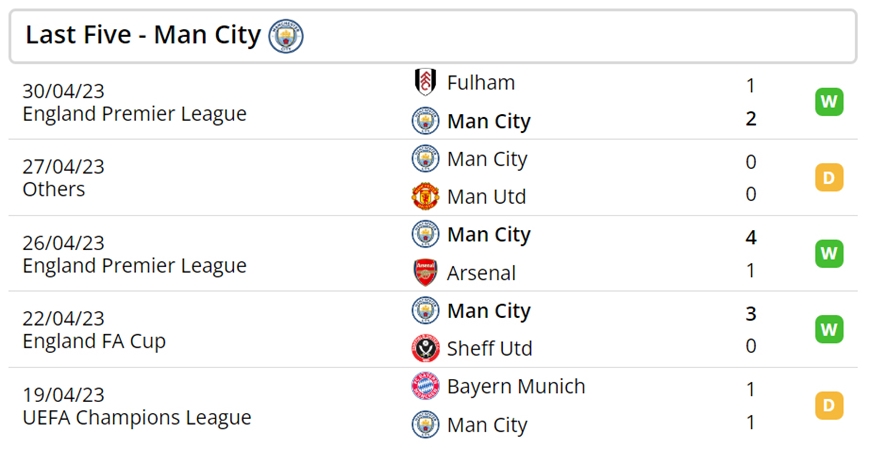The image size is (870, 449).
Task: Click UEFA Champions League competition label
Action: 137,417
